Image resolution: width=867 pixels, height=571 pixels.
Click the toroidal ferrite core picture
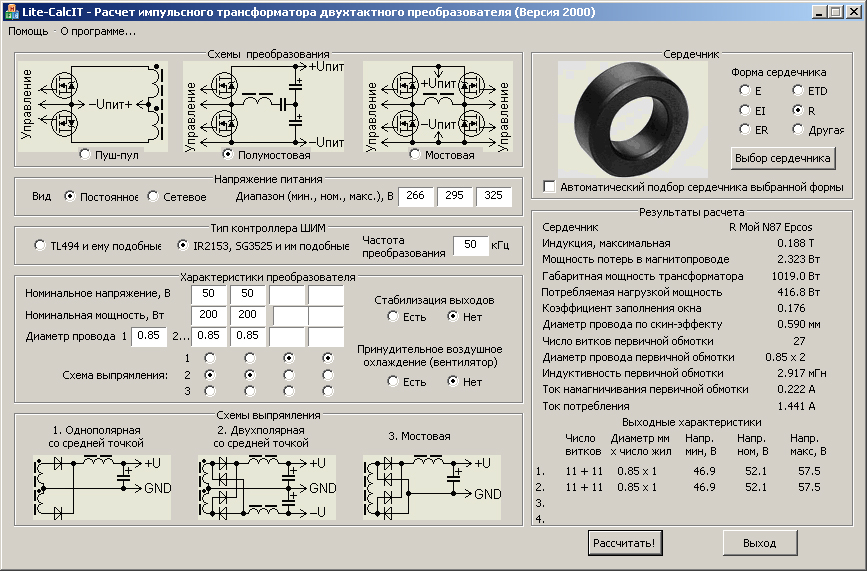pyautogui.click(x=633, y=119)
